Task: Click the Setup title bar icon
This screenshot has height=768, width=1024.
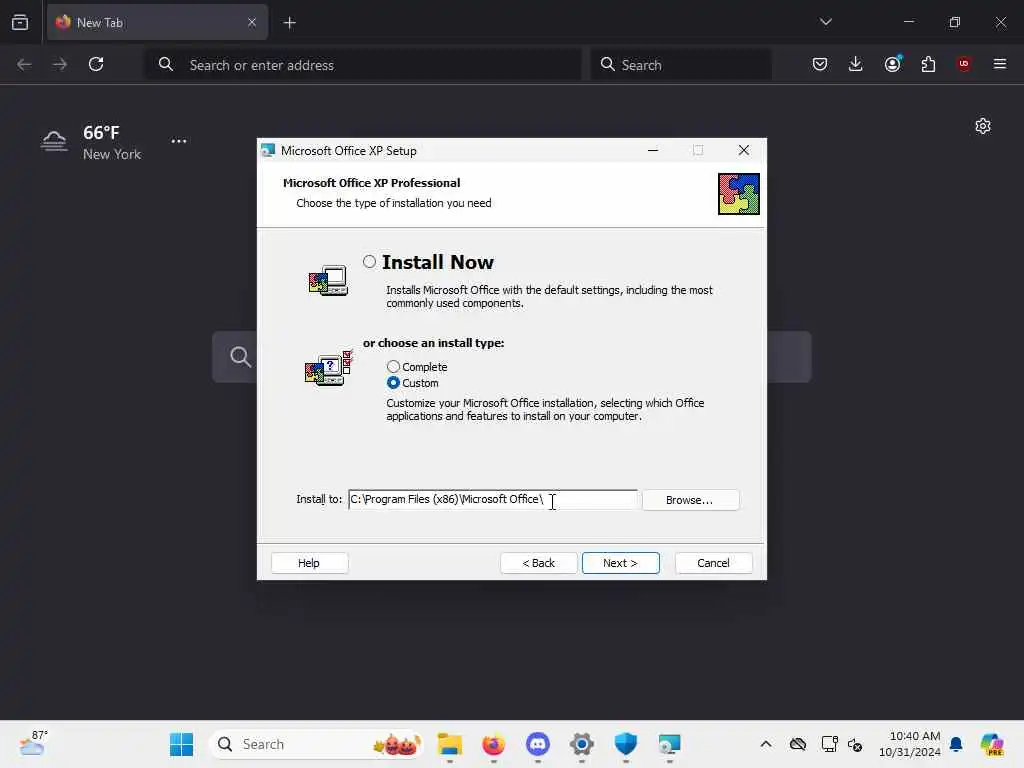Action: (268, 151)
